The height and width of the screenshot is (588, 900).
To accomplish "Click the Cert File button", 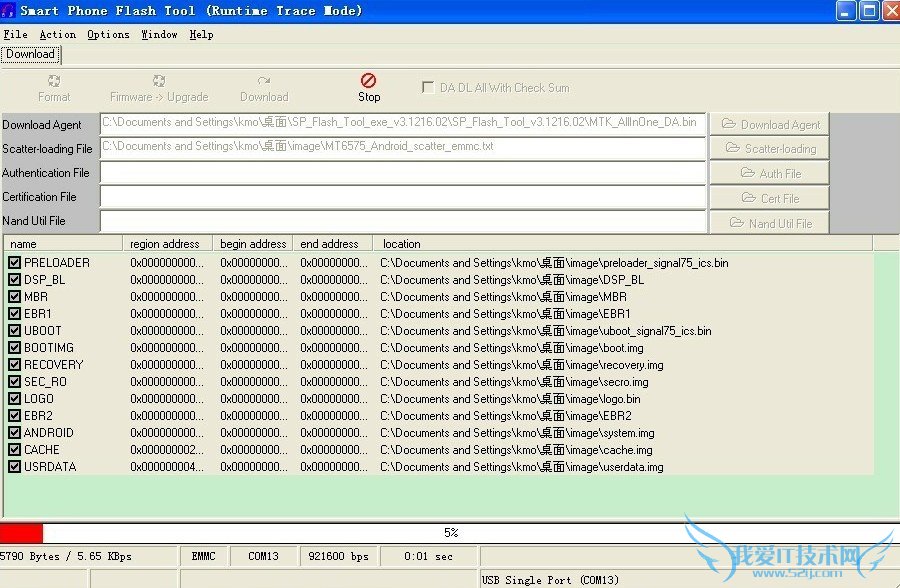I will coord(769,199).
